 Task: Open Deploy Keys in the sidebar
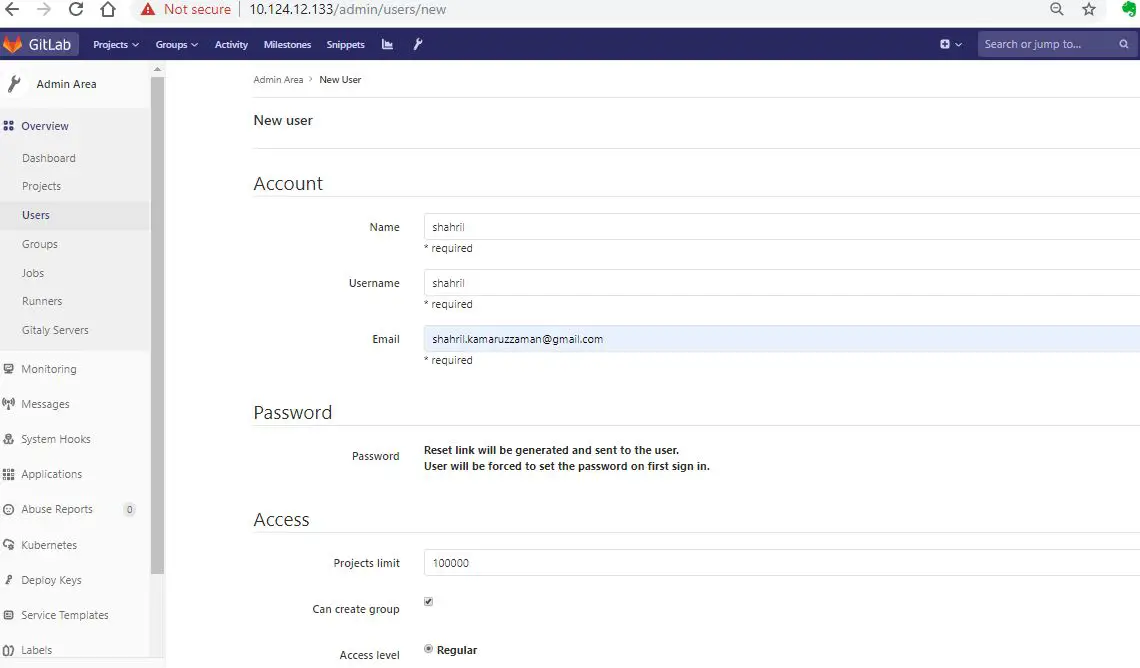point(50,579)
